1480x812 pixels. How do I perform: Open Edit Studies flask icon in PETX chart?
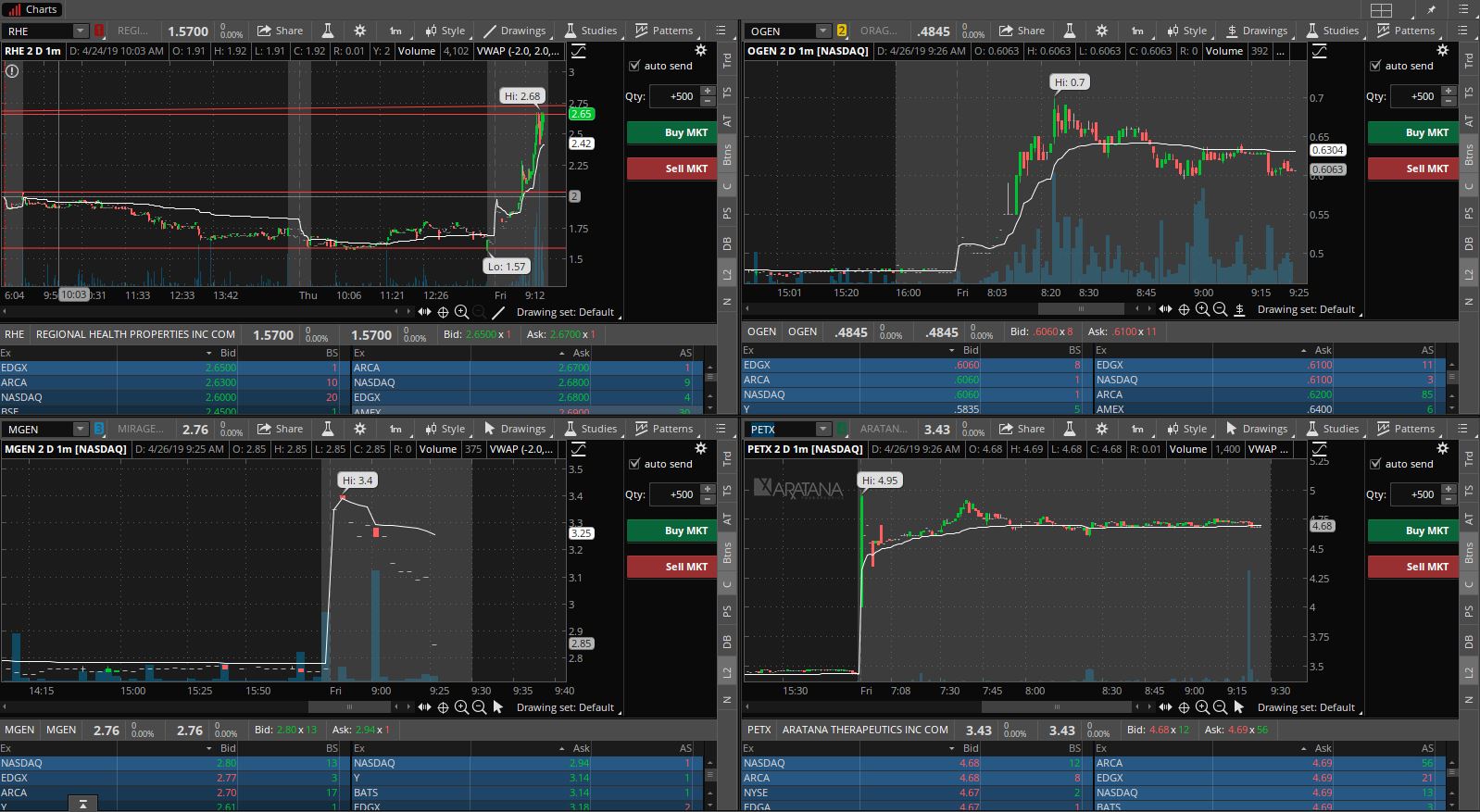[x=1069, y=429]
